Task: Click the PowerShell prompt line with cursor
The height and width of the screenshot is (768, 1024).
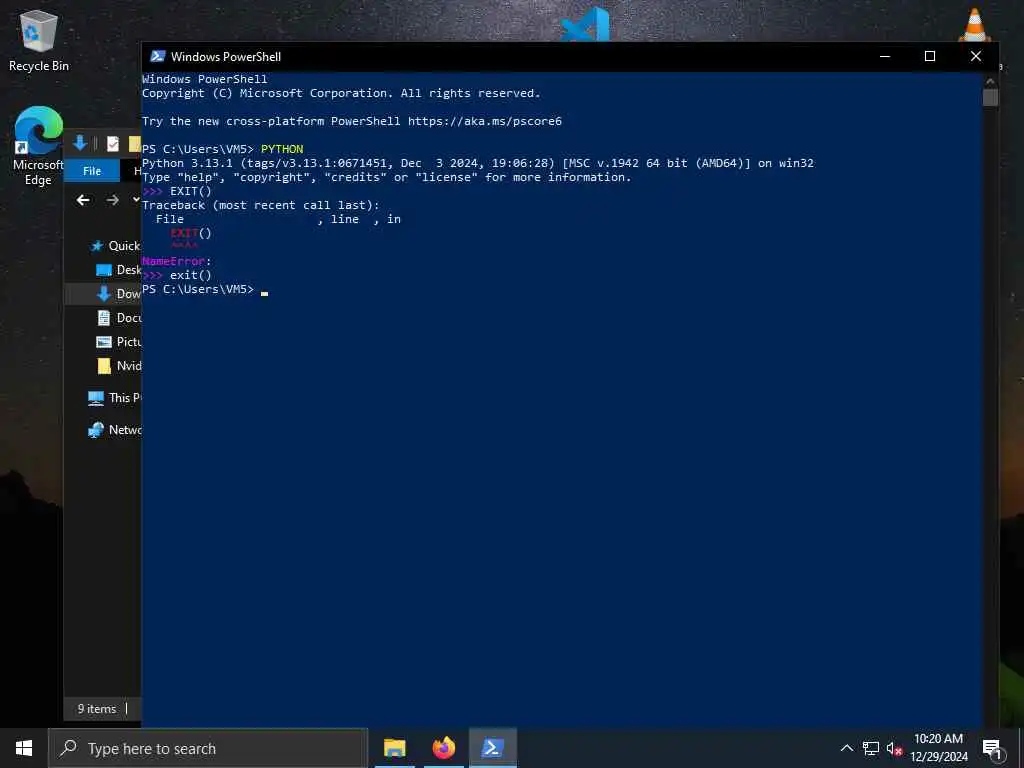Action: tap(205, 289)
